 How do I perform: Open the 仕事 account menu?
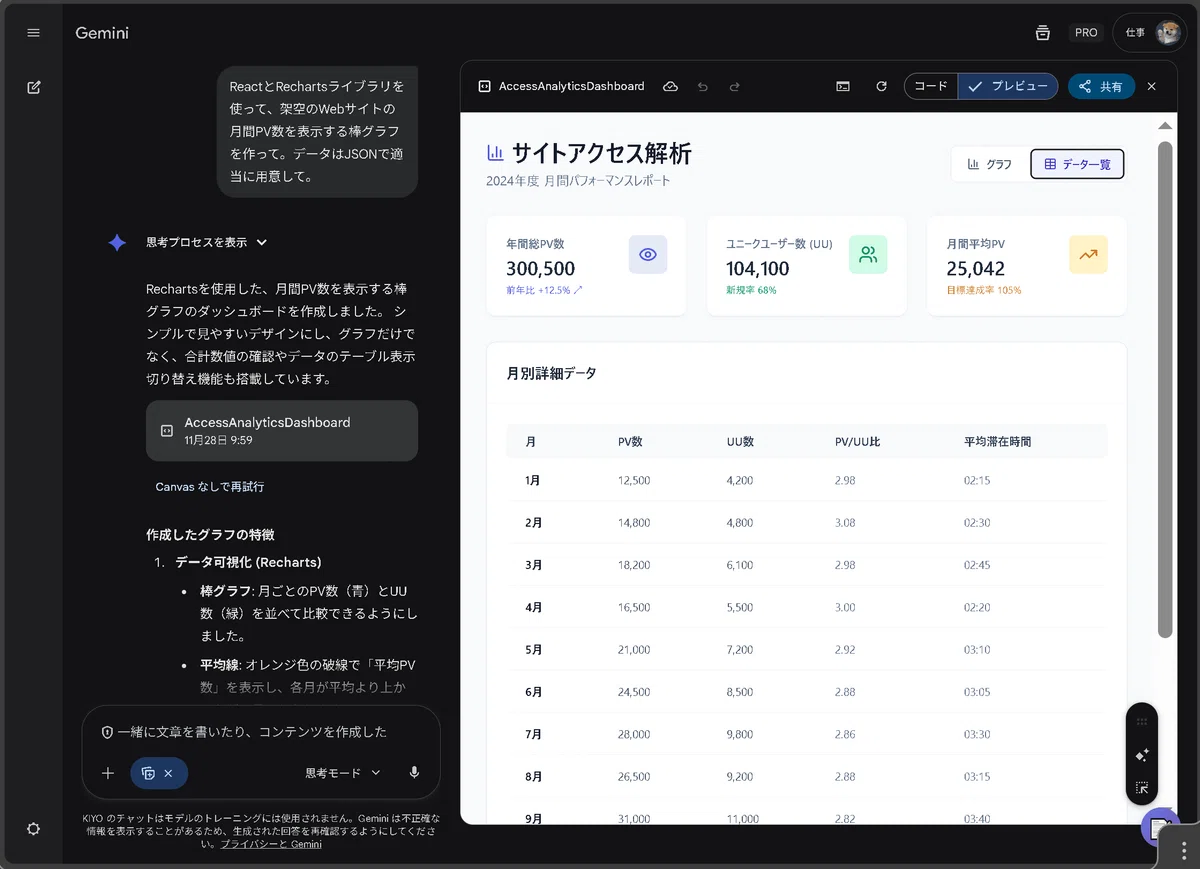click(1149, 33)
